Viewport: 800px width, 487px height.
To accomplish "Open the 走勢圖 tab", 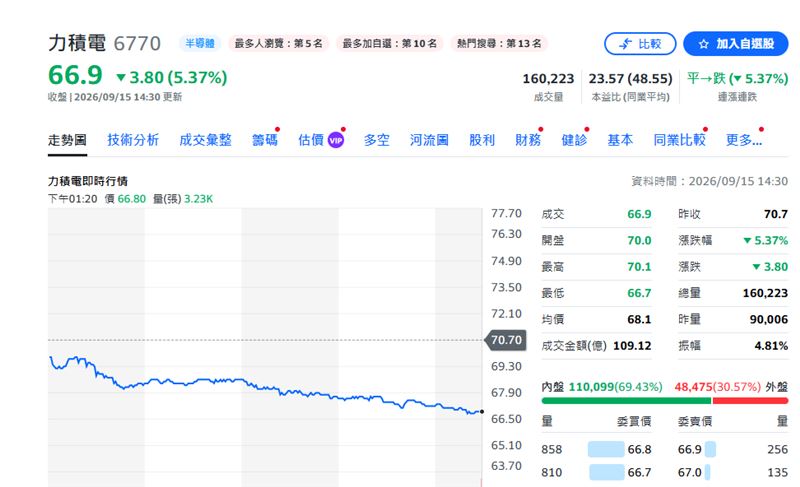I will tap(67, 140).
